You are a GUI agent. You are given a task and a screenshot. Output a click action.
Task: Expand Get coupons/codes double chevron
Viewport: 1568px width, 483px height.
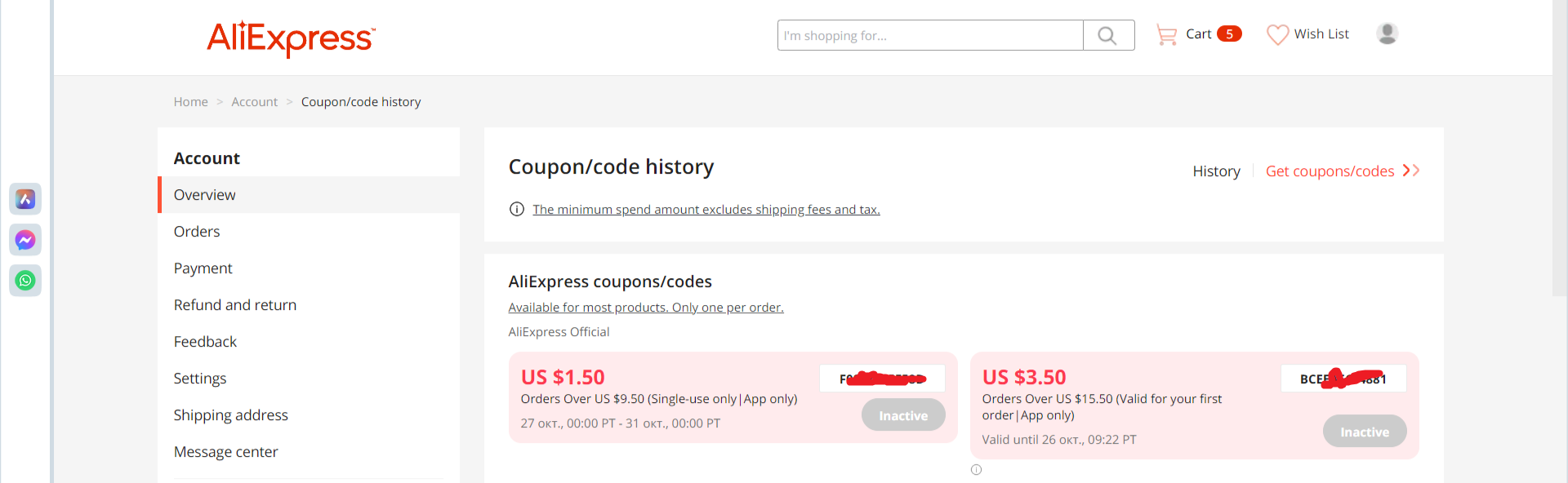[x=1410, y=171]
